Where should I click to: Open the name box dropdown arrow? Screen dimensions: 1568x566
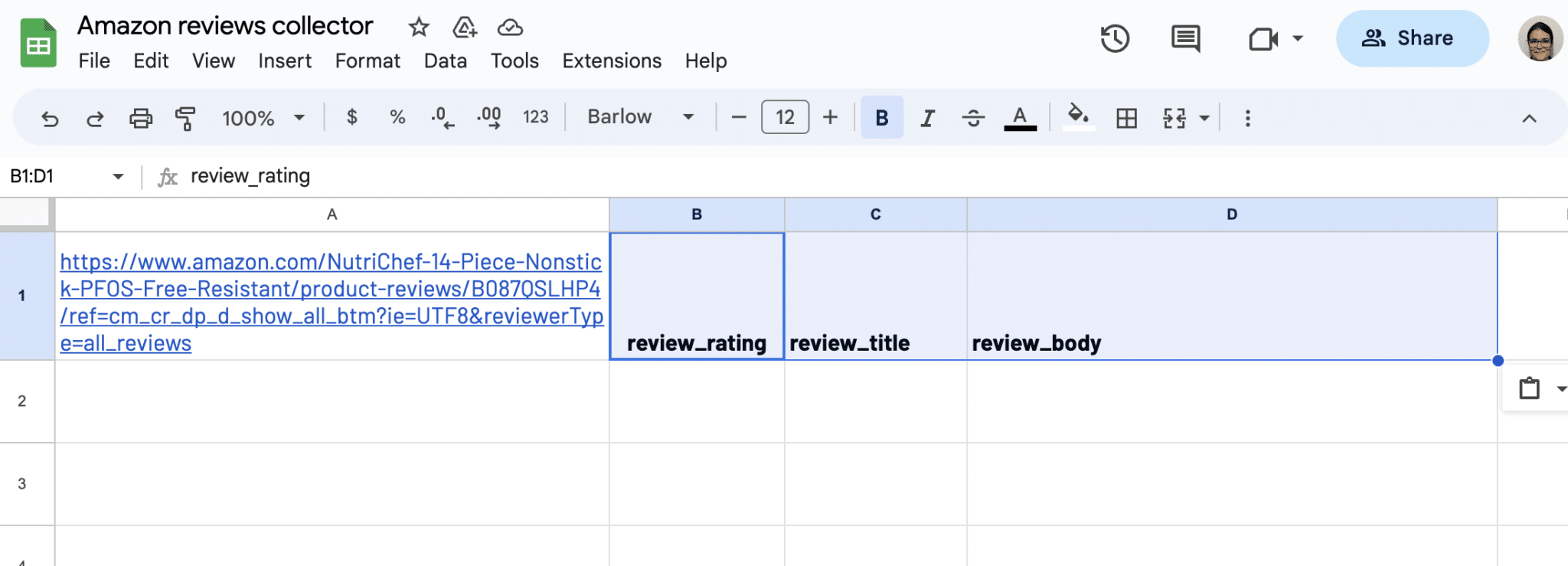pos(118,176)
